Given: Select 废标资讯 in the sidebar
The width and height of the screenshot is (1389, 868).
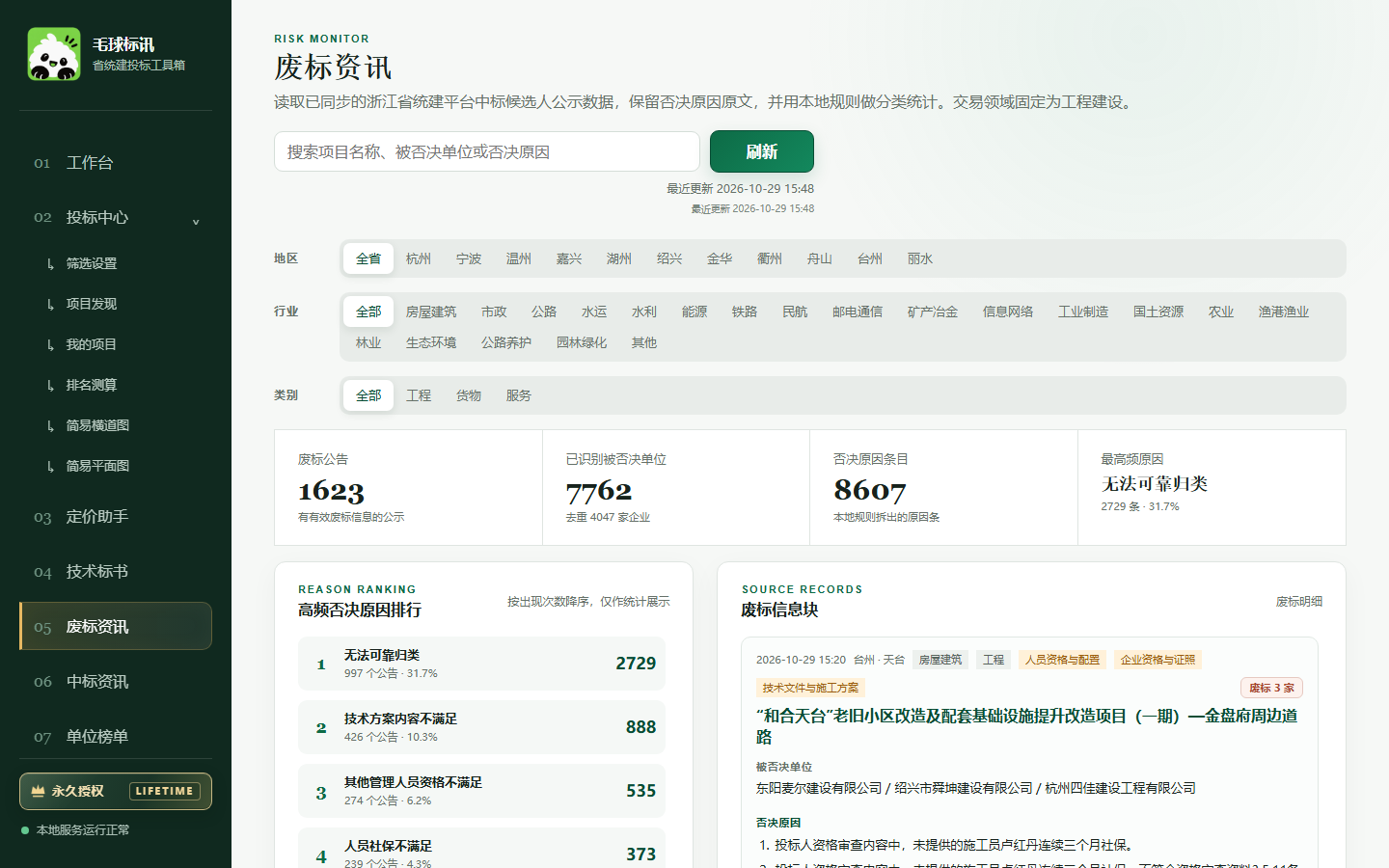Looking at the screenshot, I should click(x=116, y=626).
